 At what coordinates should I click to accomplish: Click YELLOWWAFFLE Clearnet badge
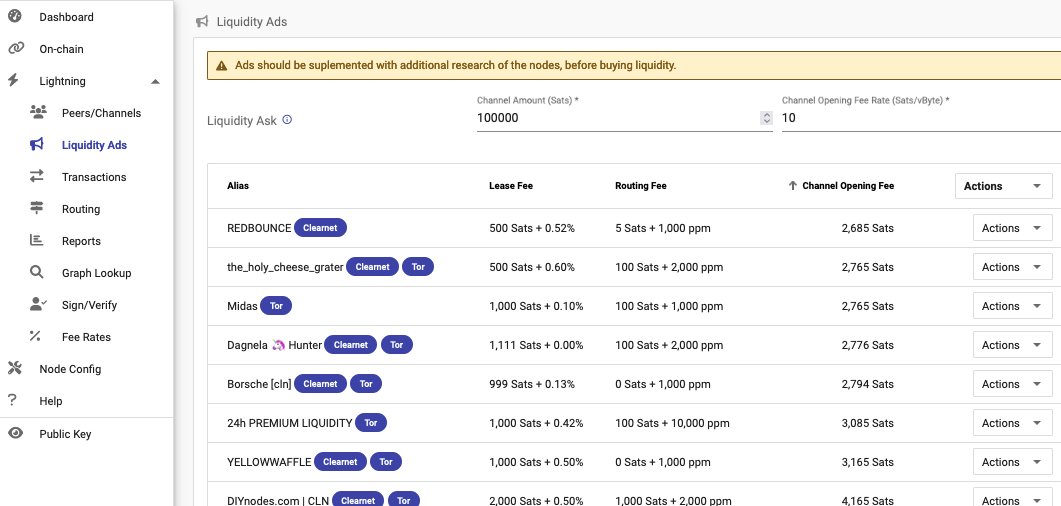[x=340, y=462]
